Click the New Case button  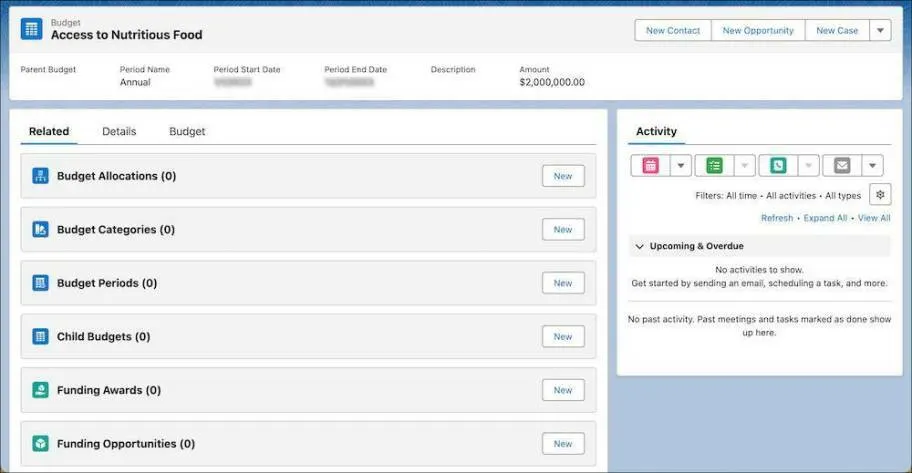coord(837,30)
